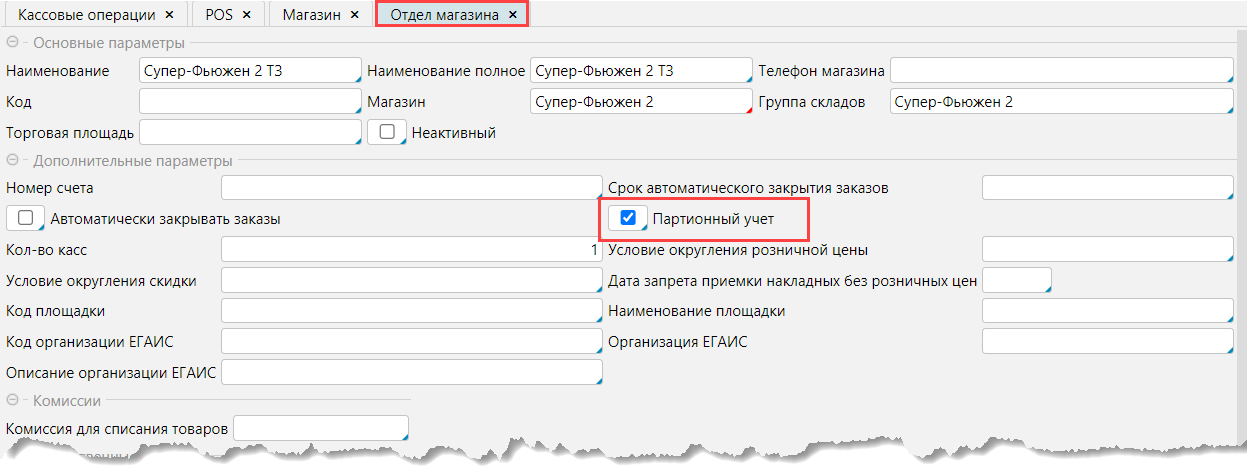Switch to the Кассовые операции tab
The height and width of the screenshot is (467, 1247).
click(x=87, y=15)
